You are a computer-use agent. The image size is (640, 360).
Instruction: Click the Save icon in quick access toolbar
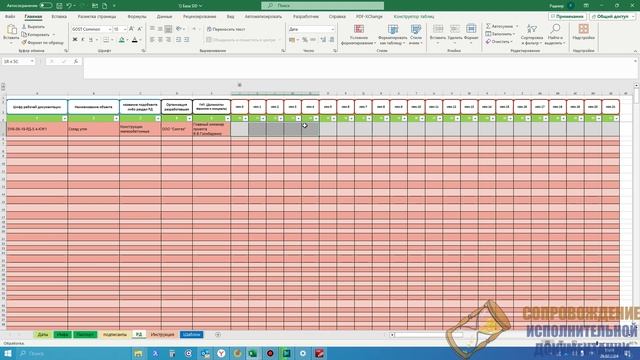[59, 6]
